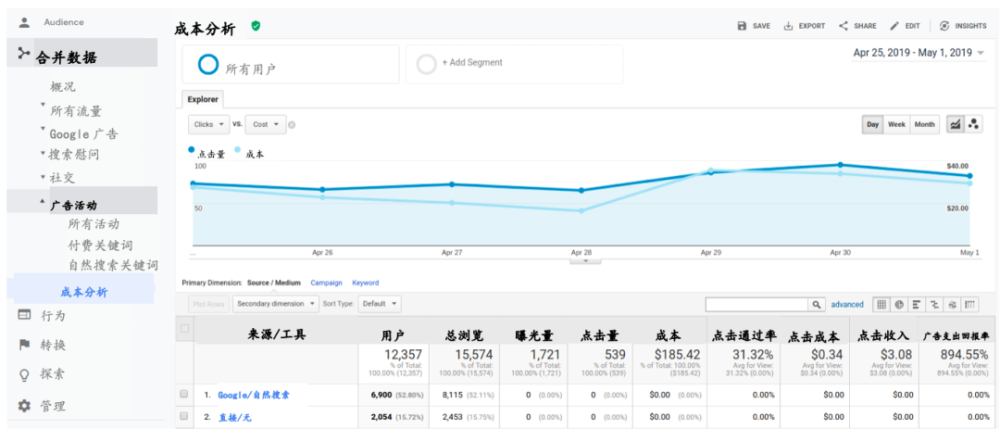
Task: Switch primary dimension to Campaign
Action: tap(327, 283)
